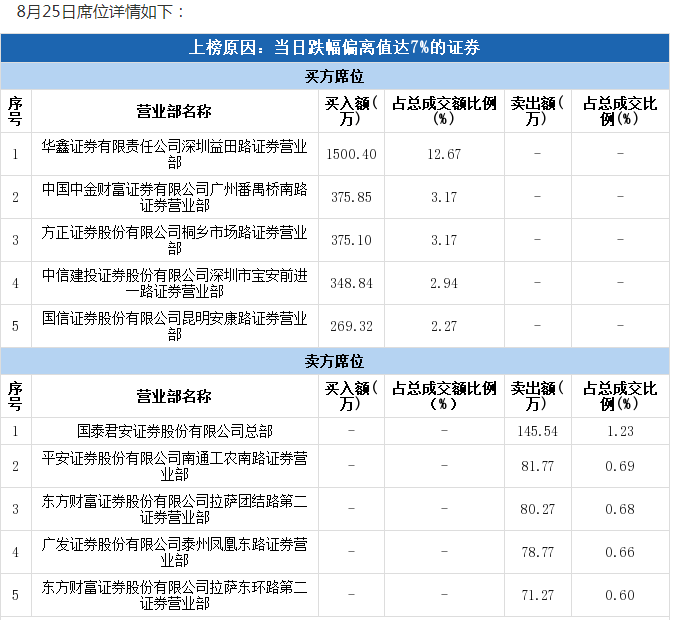Select the buy amount 375.10
Viewport: 674px width, 620px height.
coord(351,240)
